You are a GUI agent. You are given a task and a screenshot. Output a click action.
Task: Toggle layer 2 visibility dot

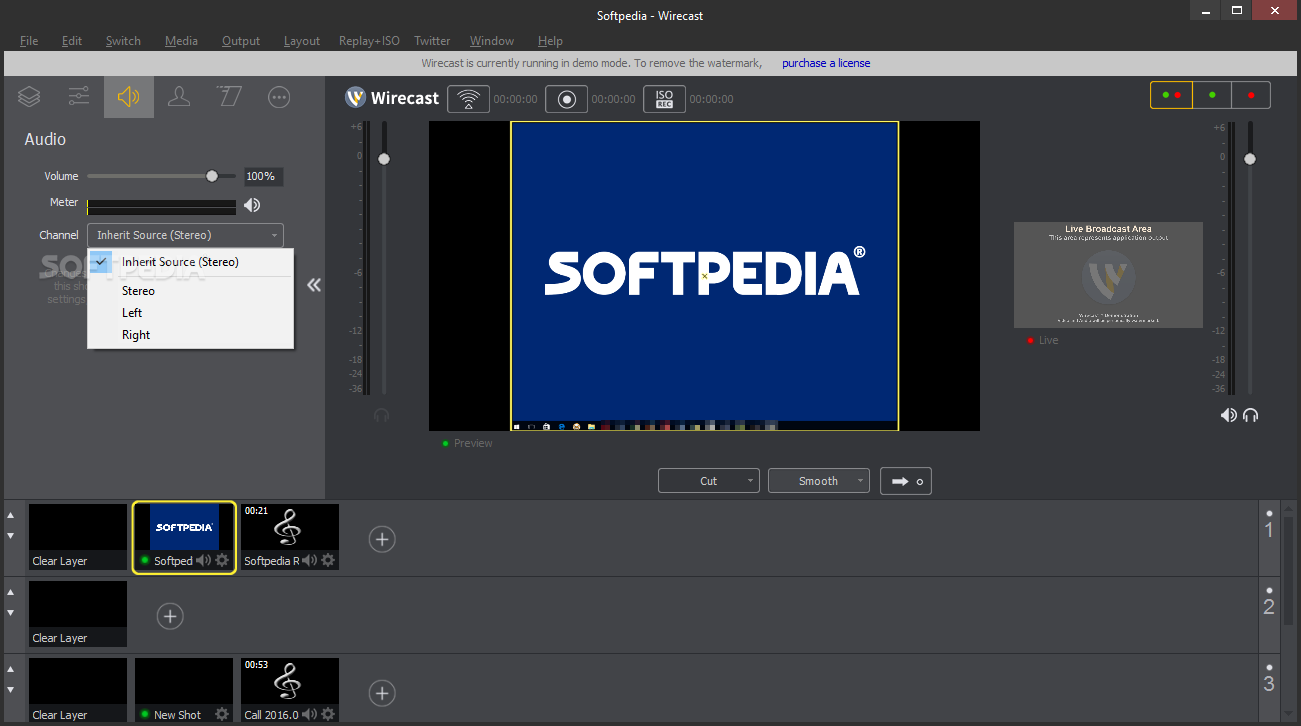(1269, 590)
